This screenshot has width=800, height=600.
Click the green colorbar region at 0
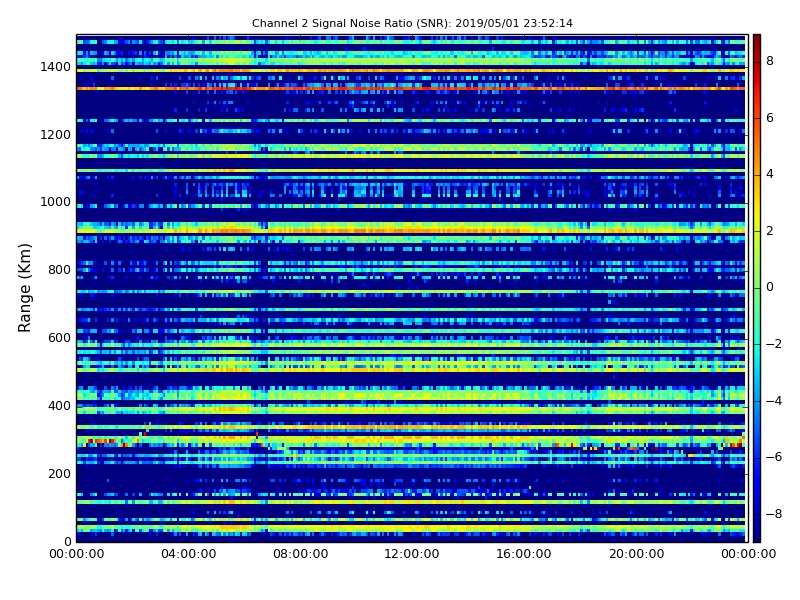[x=757, y=287]
